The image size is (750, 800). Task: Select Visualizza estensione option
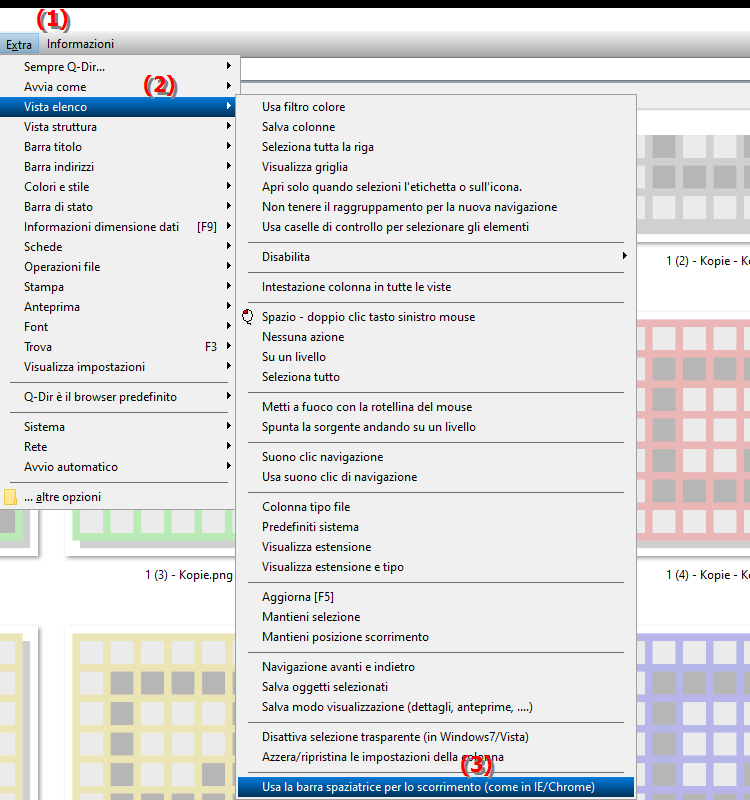(x=436, y=547)
